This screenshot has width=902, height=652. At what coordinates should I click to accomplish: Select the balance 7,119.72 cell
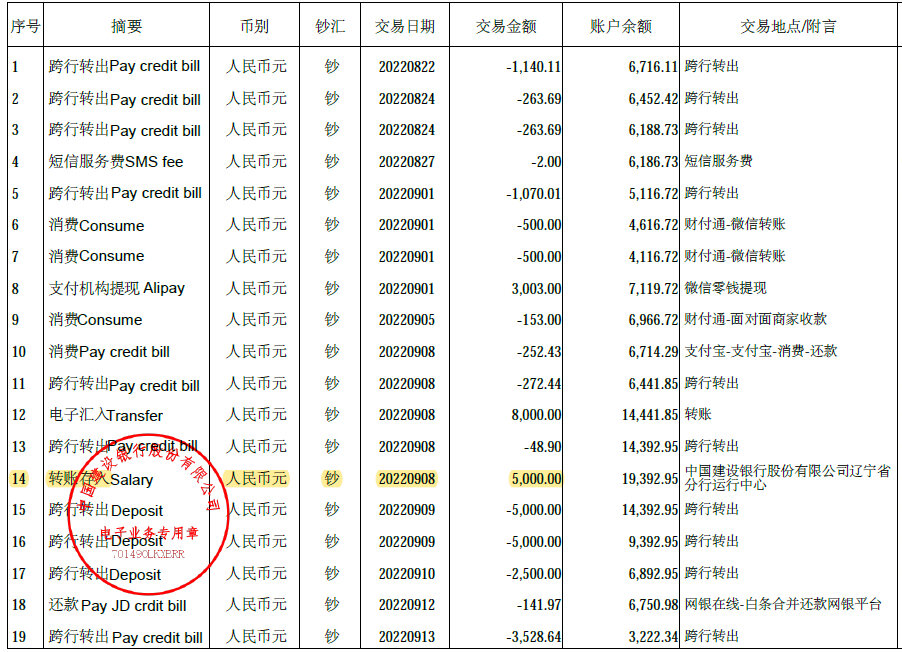[653, 288]
